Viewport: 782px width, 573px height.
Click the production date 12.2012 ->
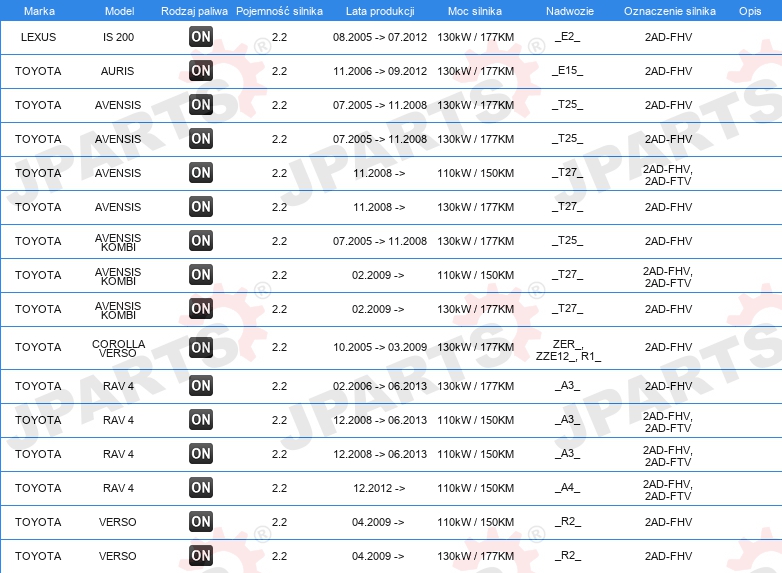pyautogui.click(x=379, y=488)
